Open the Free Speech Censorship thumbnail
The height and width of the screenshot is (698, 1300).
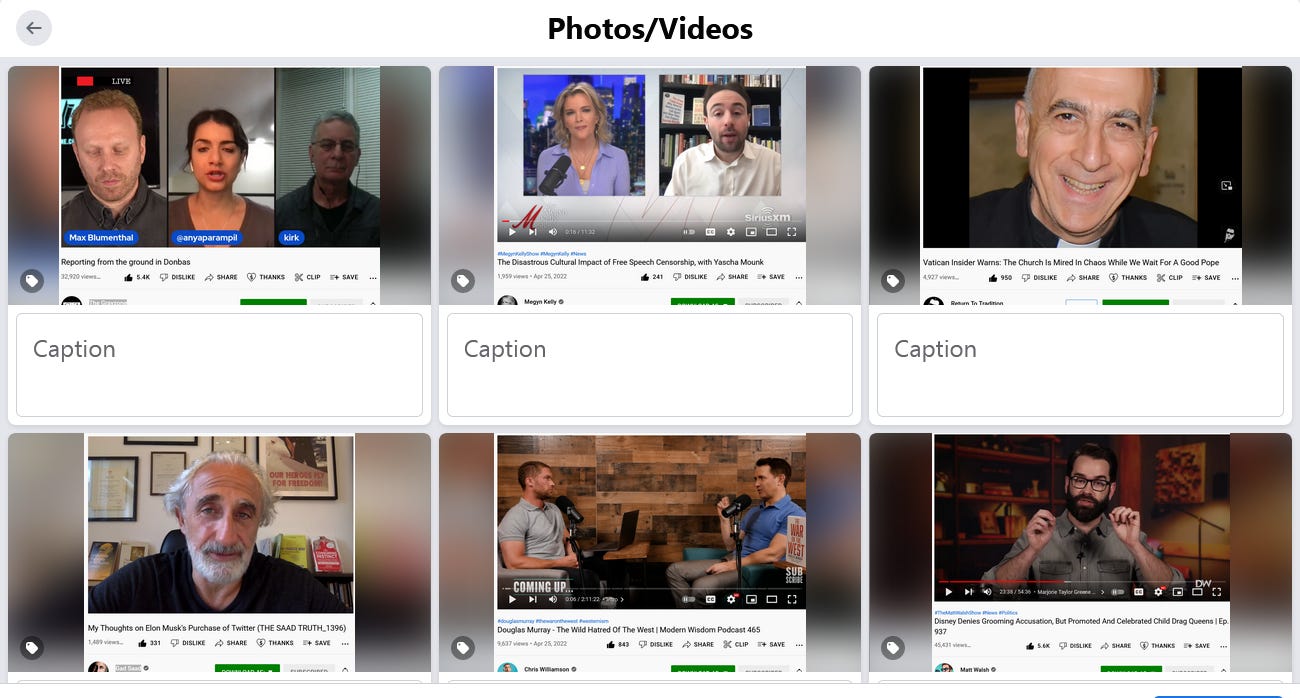click(650, 185)
